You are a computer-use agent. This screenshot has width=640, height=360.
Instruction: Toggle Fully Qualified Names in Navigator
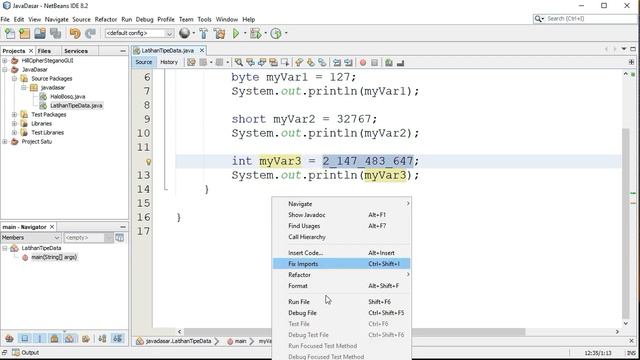point(85,338)
